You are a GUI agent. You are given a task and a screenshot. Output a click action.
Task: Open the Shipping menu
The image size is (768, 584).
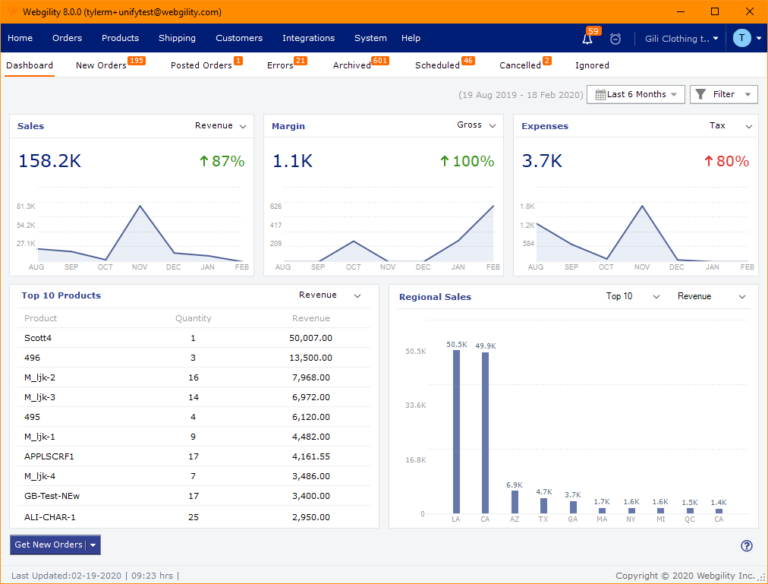177,38
